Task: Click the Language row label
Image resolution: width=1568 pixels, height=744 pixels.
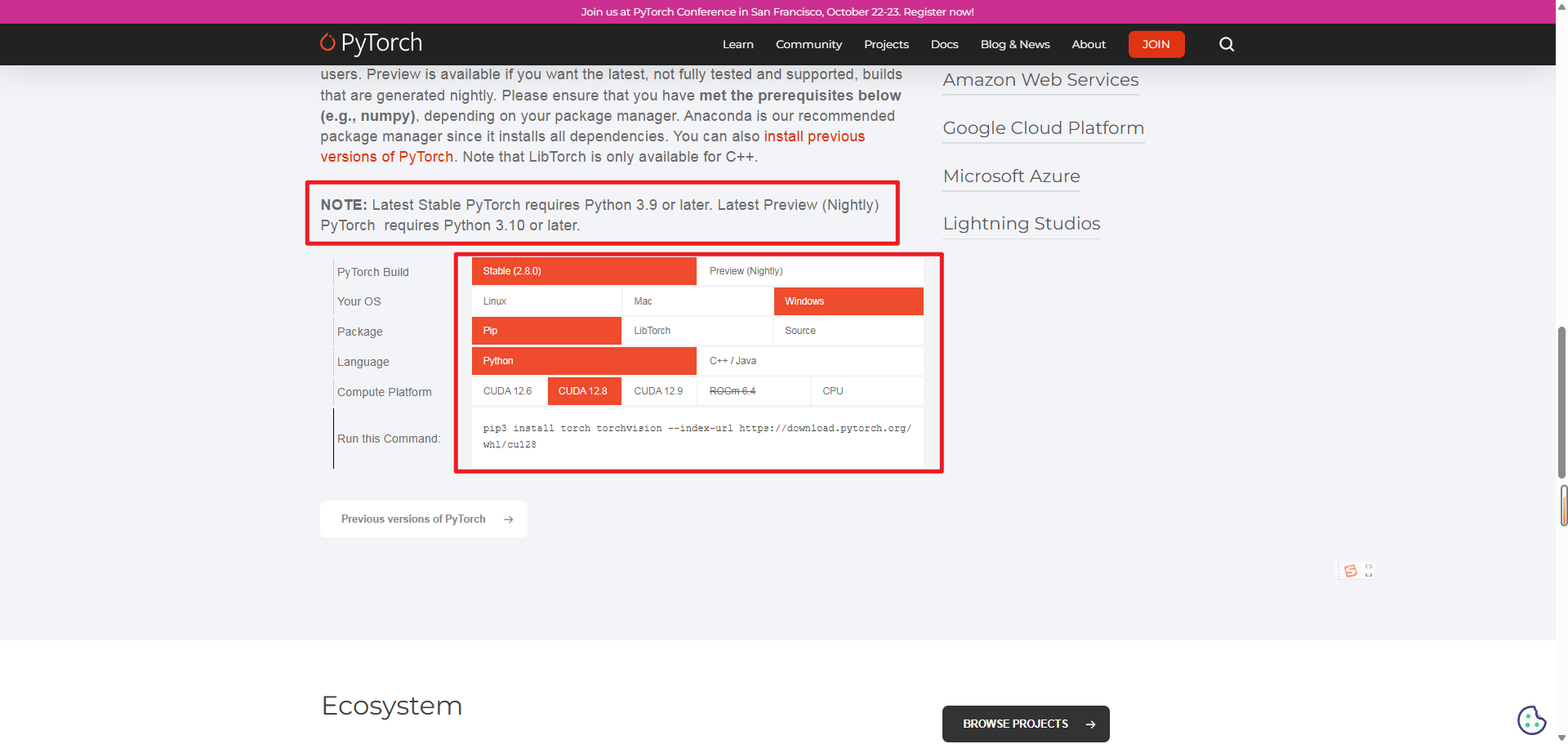Action: pyautogui.click(x=363, y=362)
